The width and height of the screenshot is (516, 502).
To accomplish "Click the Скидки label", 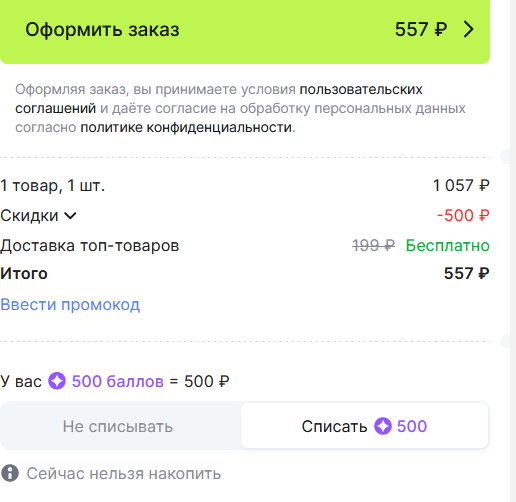I will pos(29,215).
